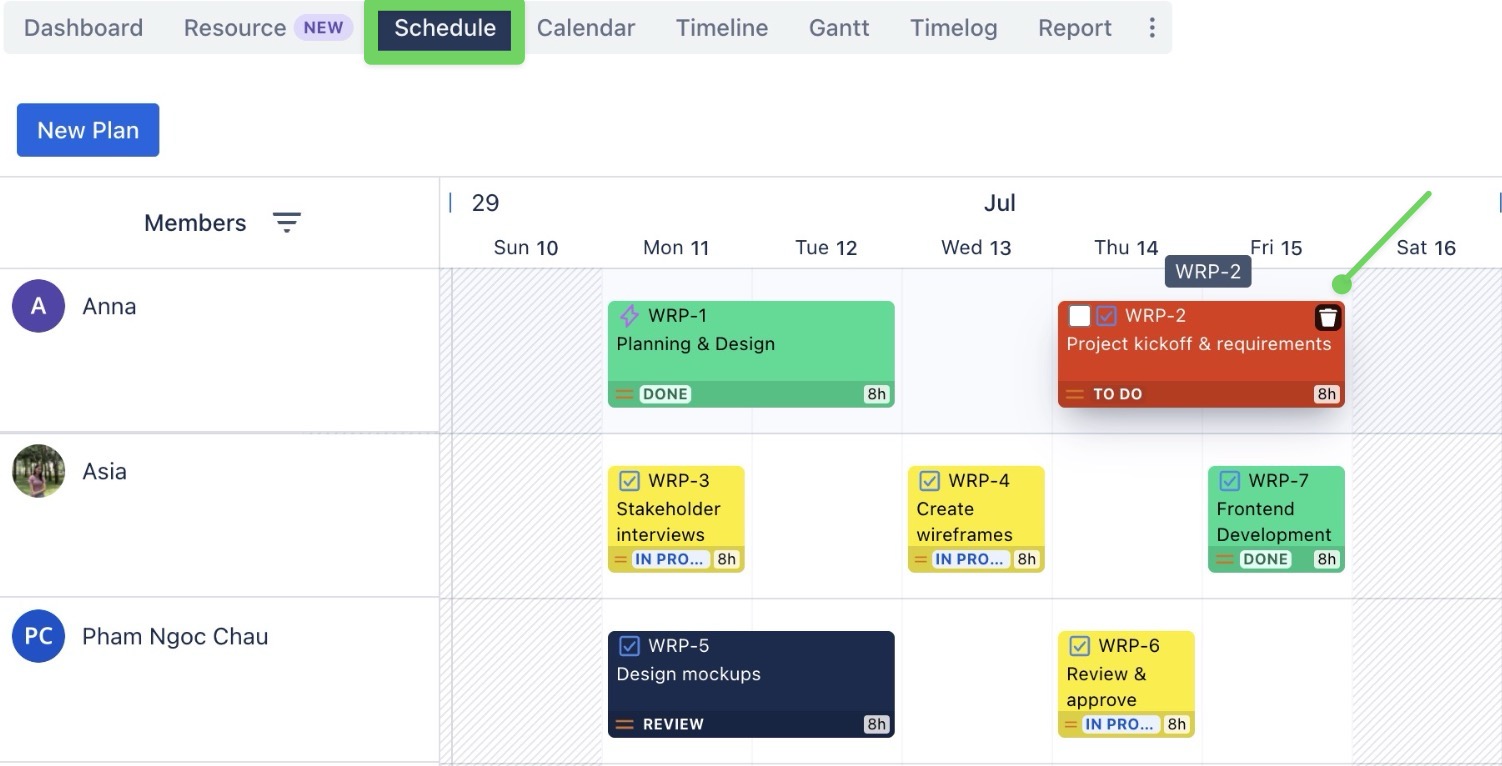Click the 8h estimate on WRP-5
Image resolution: width=1502 pixels, height=766 pixels.
(x=874, y=723)
